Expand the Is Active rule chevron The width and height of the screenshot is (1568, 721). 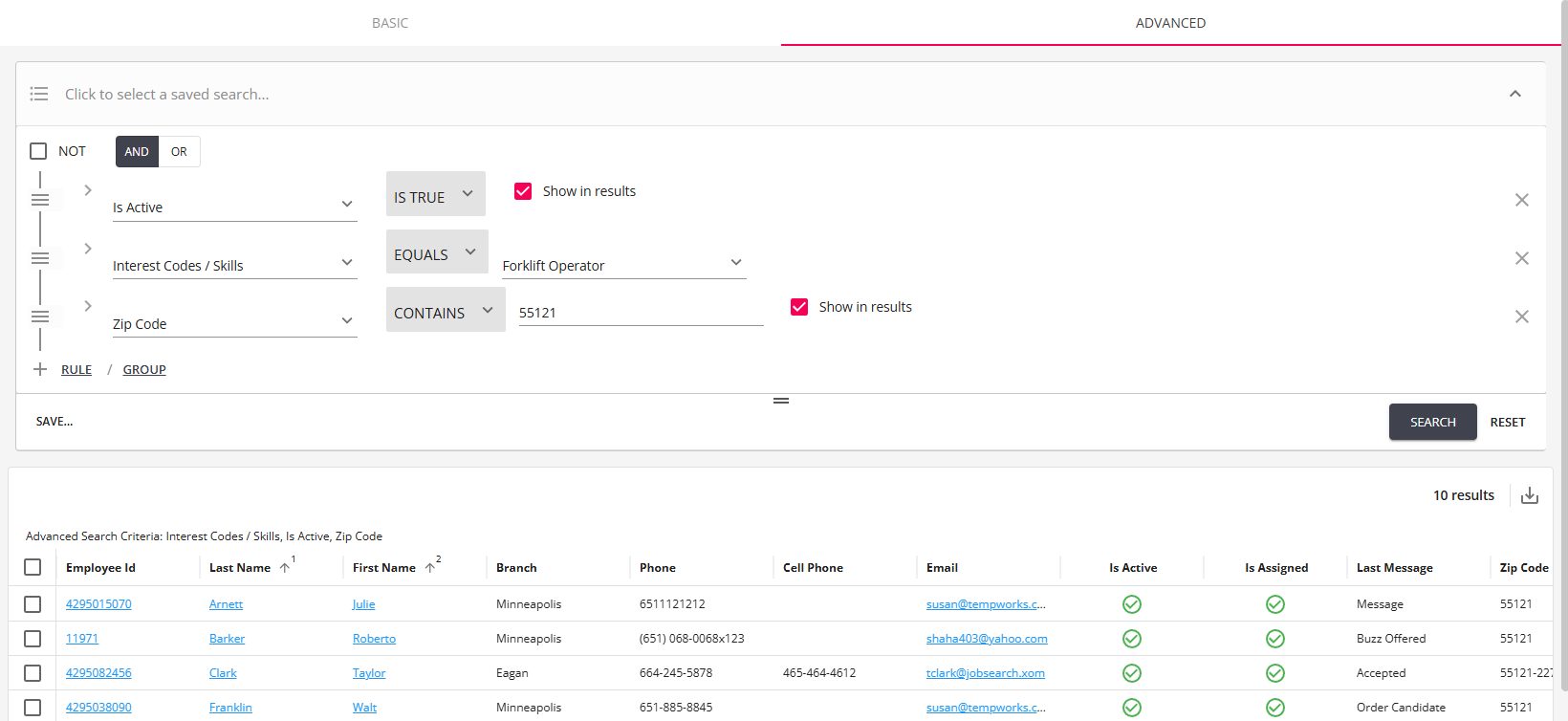coord(88,190)
